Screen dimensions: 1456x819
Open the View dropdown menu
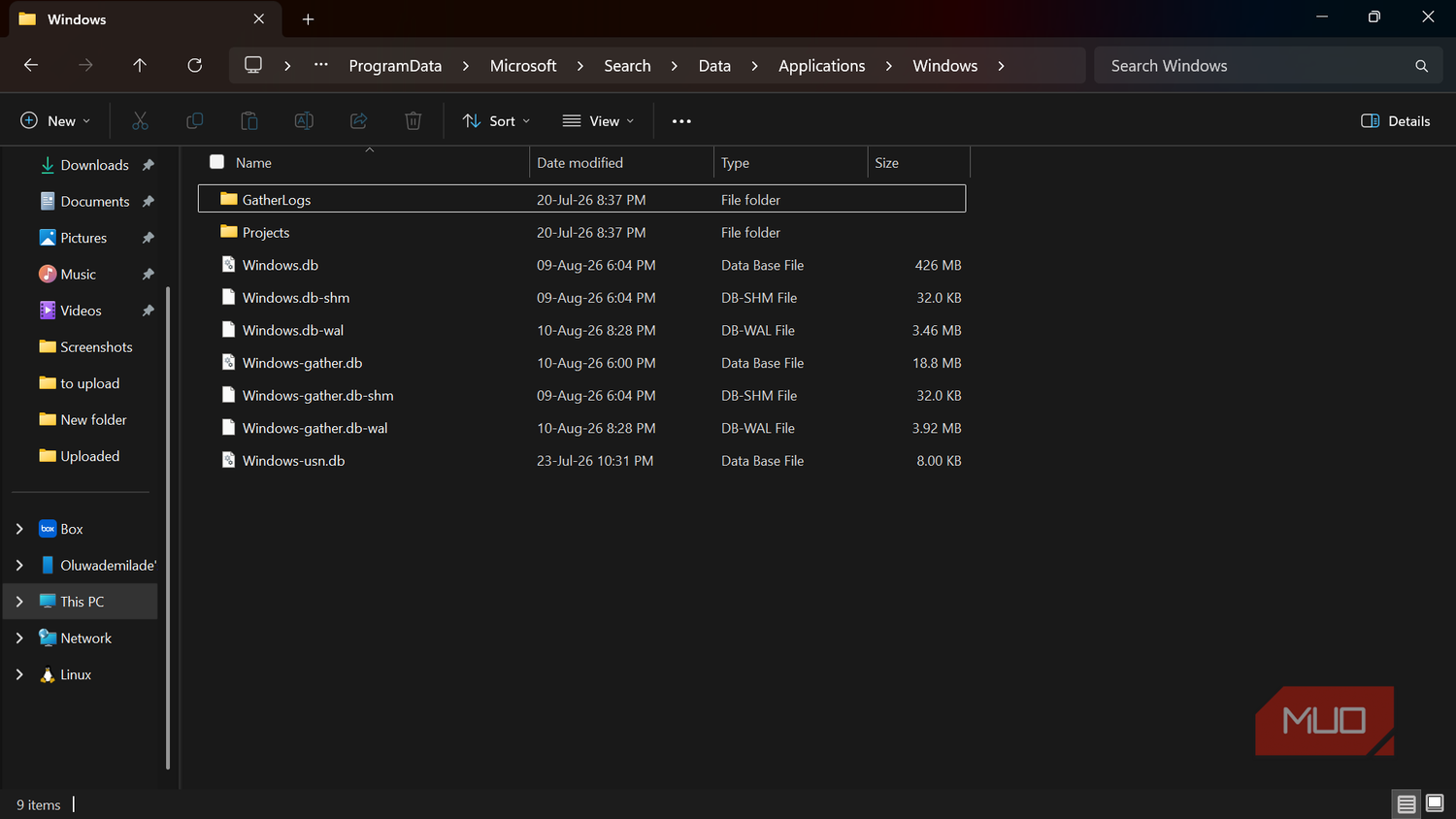(598, 120)
